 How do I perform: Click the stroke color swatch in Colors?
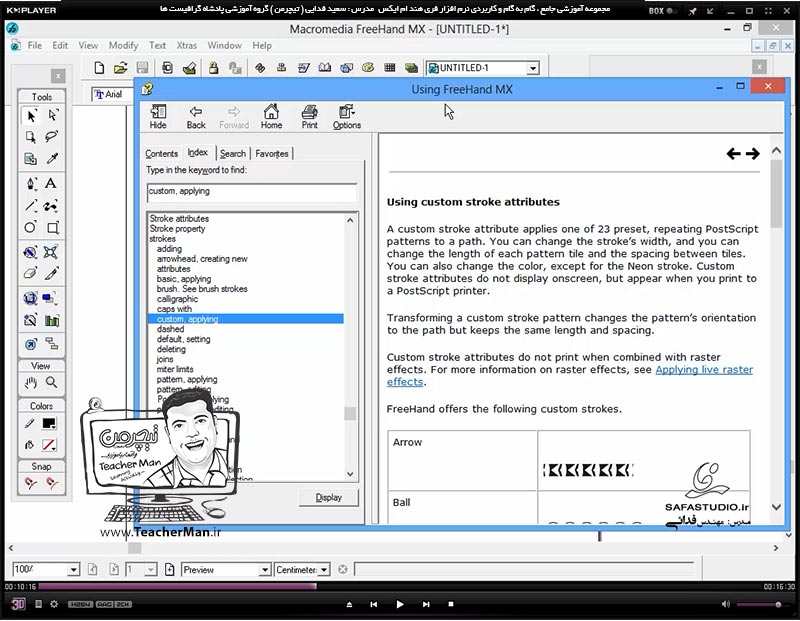(49, 424)
